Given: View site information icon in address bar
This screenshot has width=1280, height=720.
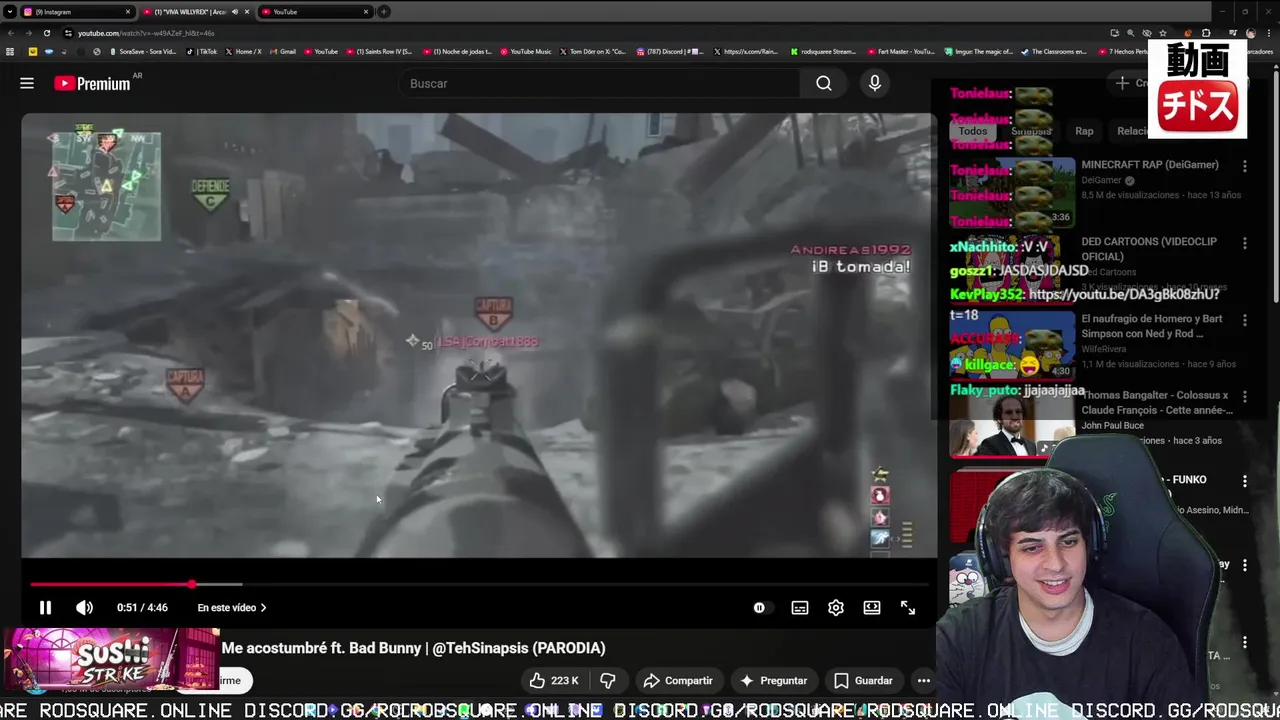Looking at the screenshot, I should tap(68, 33).
